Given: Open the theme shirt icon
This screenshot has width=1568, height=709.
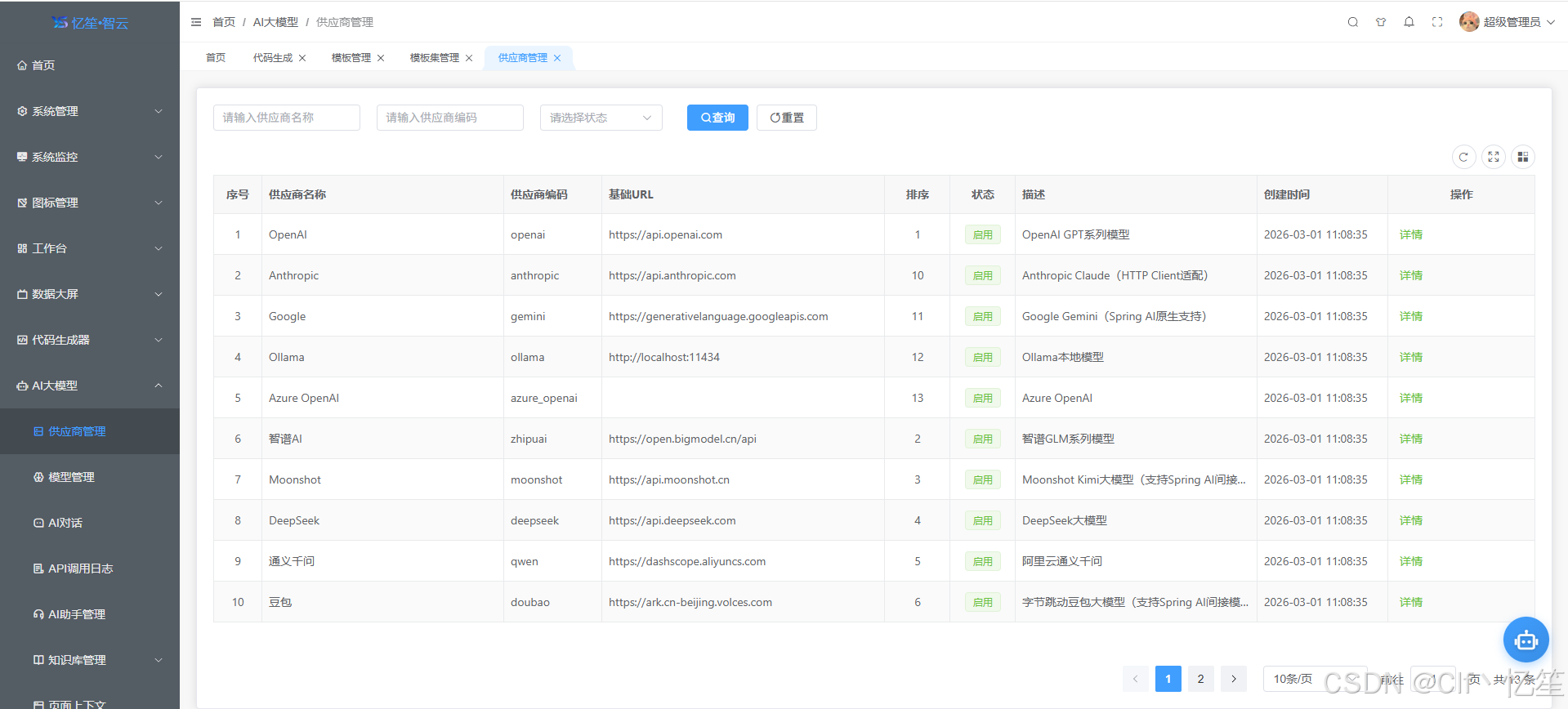Looking at the screenshot, I should [1381, 22].
